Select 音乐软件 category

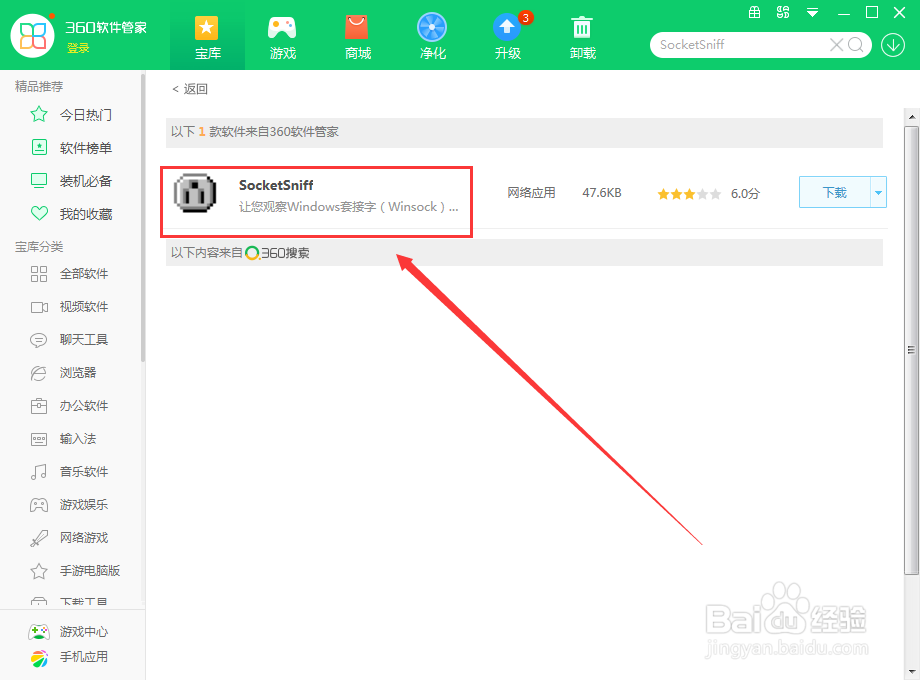84,471
